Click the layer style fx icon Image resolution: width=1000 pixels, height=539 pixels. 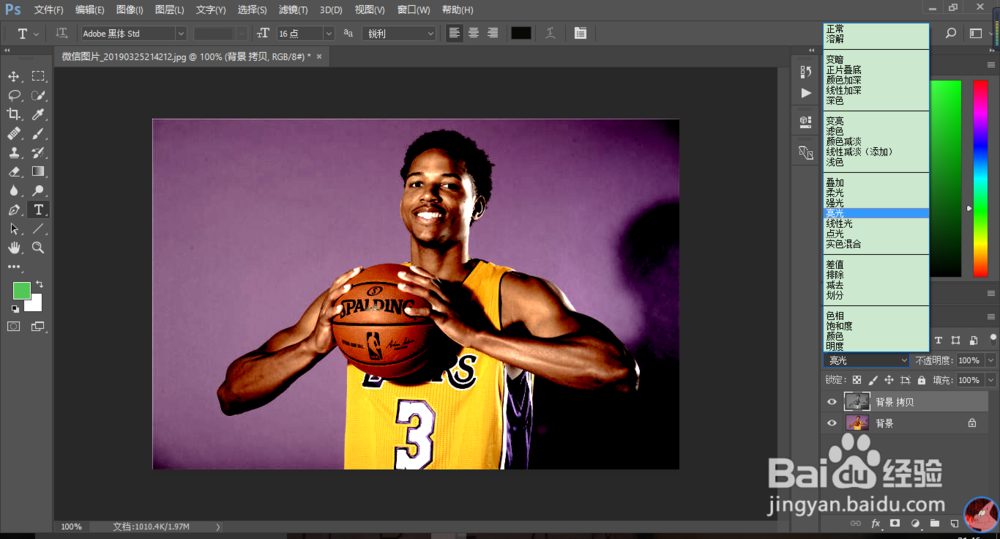pos(876,523)
